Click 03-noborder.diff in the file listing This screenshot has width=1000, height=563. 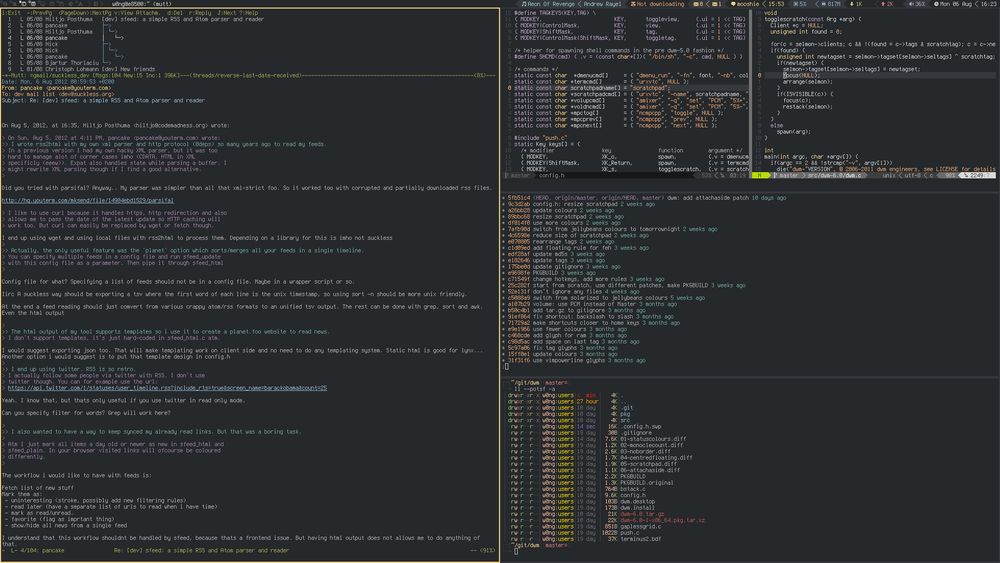click(645, 451)
